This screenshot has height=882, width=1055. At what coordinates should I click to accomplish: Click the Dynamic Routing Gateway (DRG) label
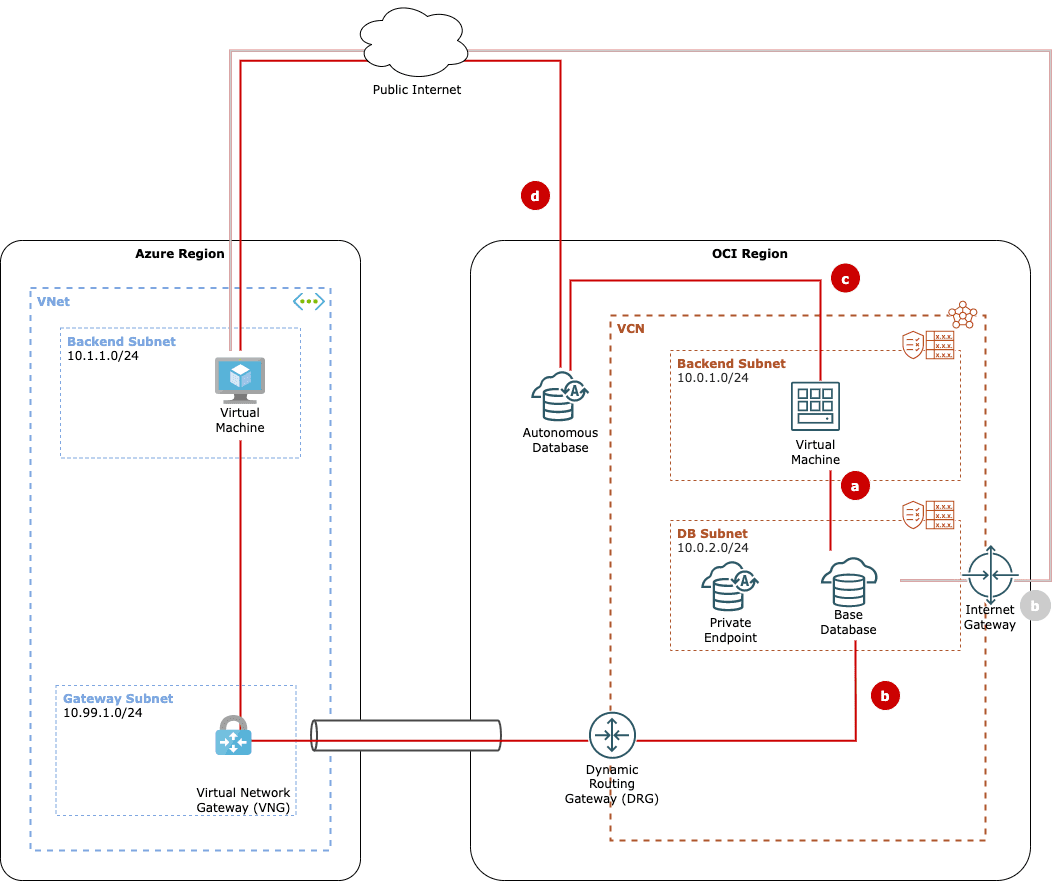point(612,784)
